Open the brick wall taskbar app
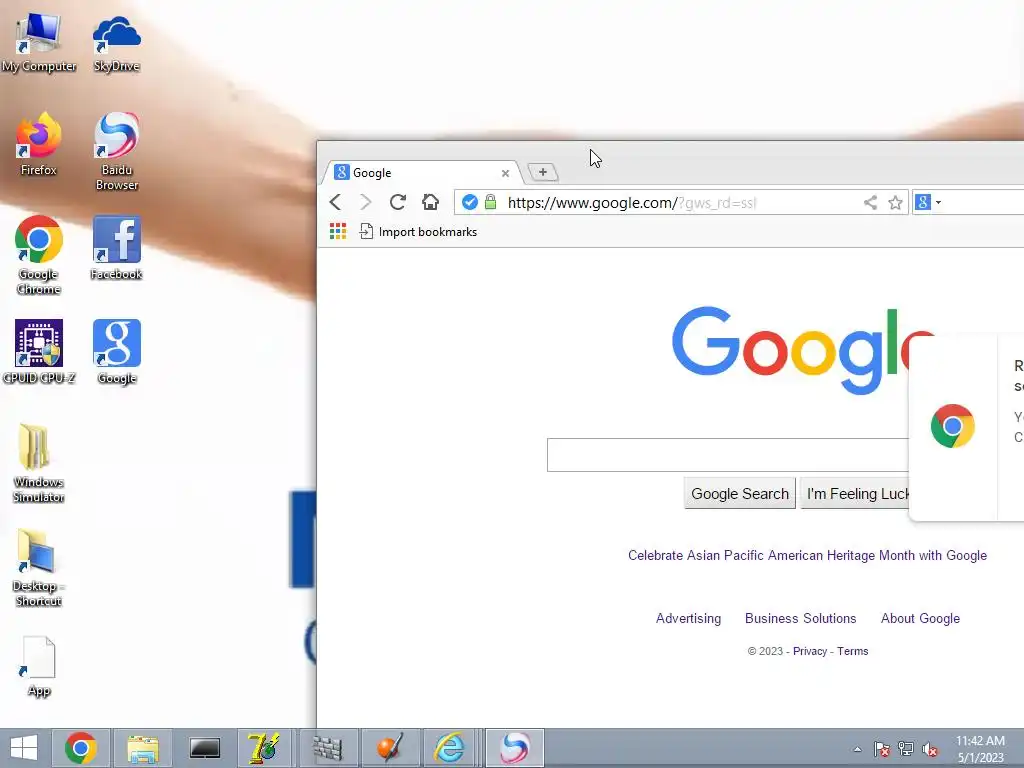1024x768 pixels. (x=327, y=748)
